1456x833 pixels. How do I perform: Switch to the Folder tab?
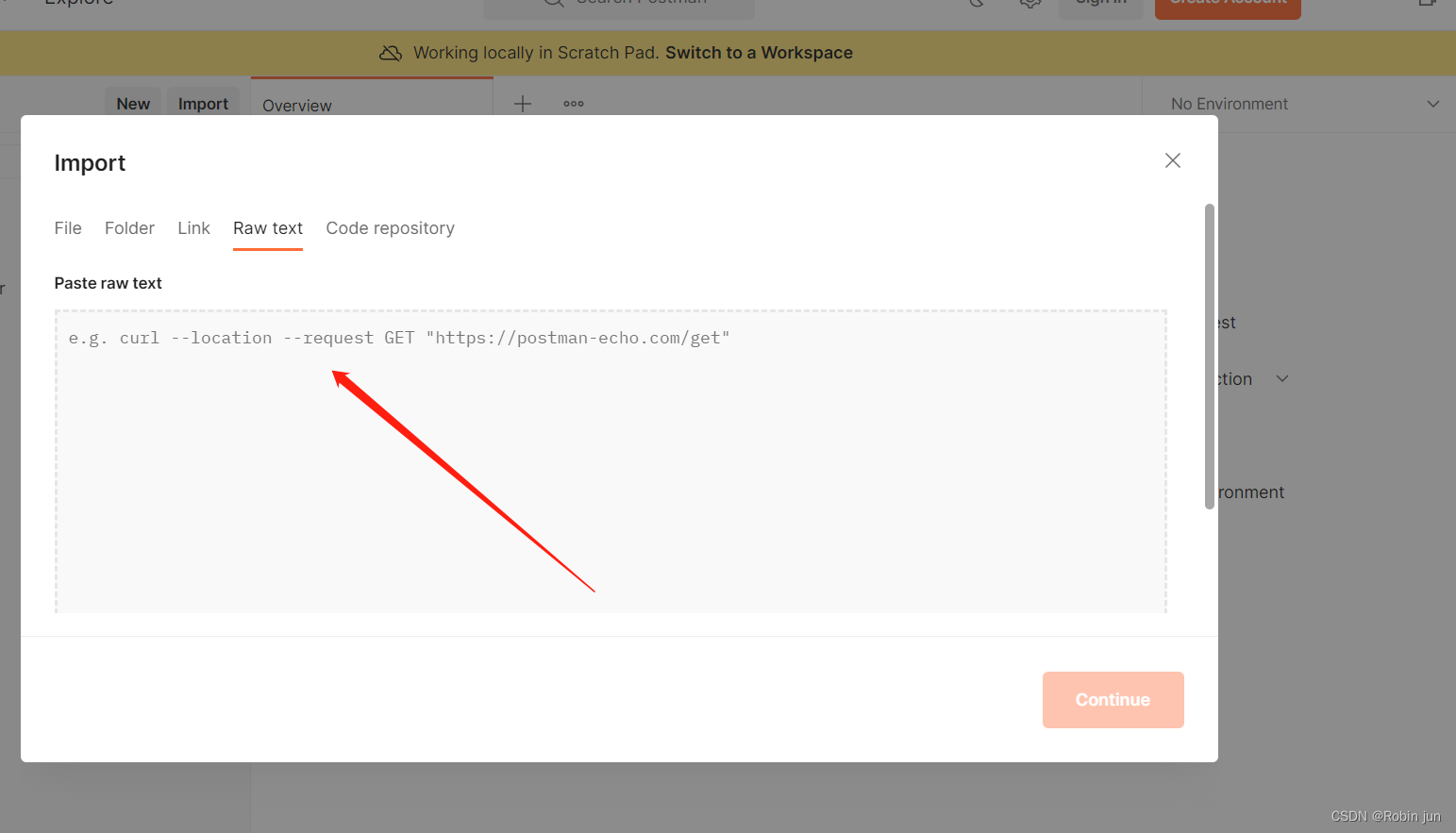(129, 228)
